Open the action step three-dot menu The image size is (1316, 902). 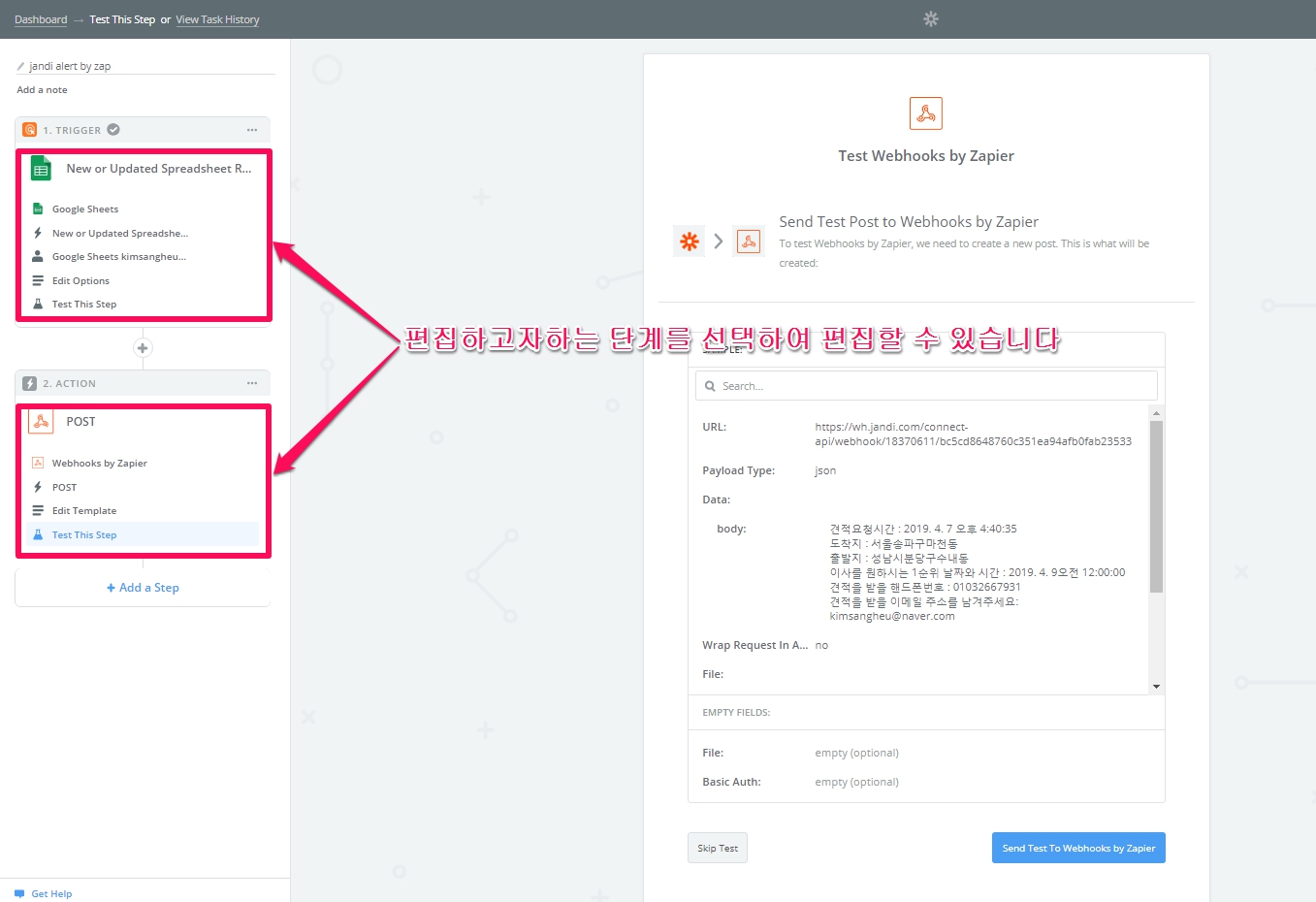tap(252, 383)
